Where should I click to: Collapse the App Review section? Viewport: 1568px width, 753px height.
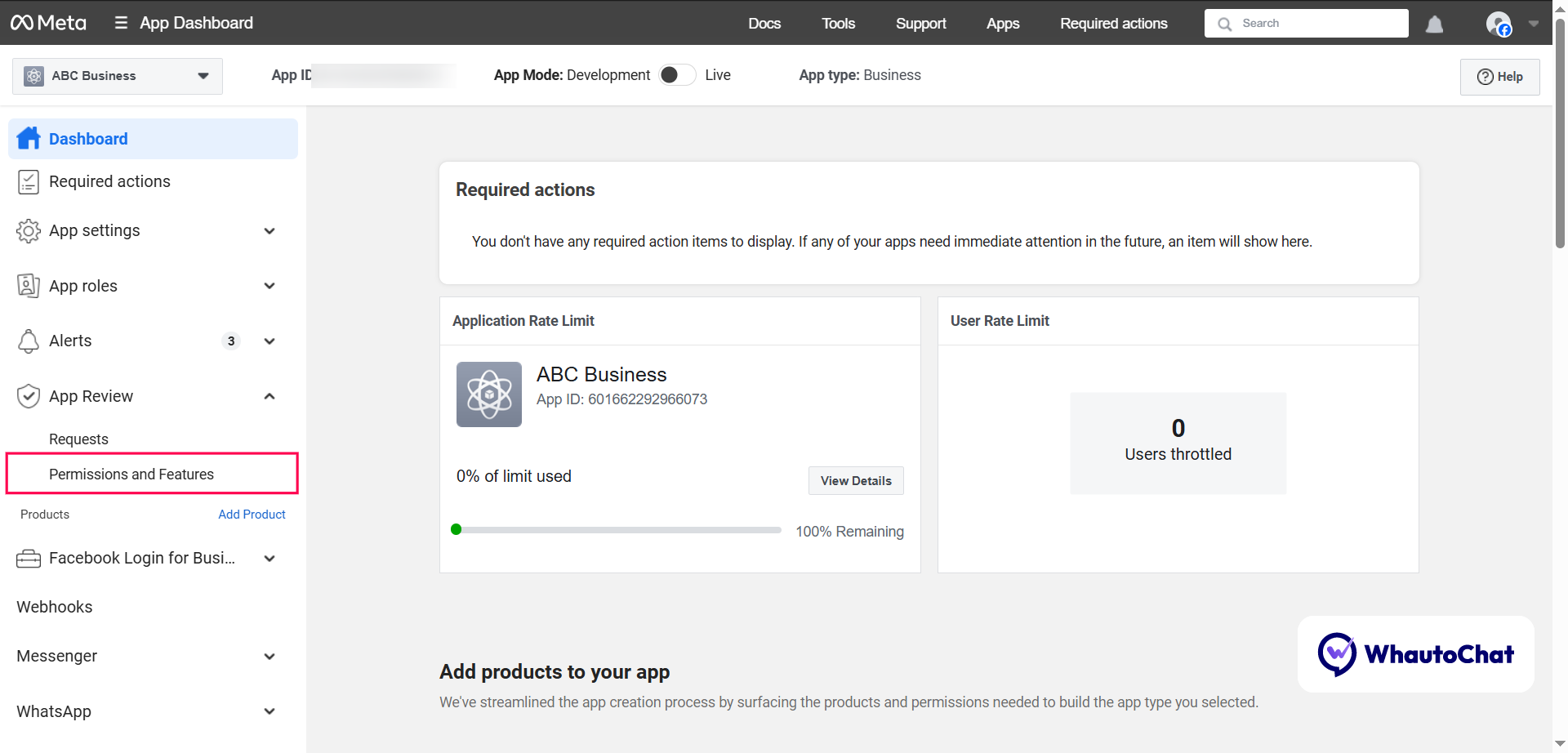269,397
